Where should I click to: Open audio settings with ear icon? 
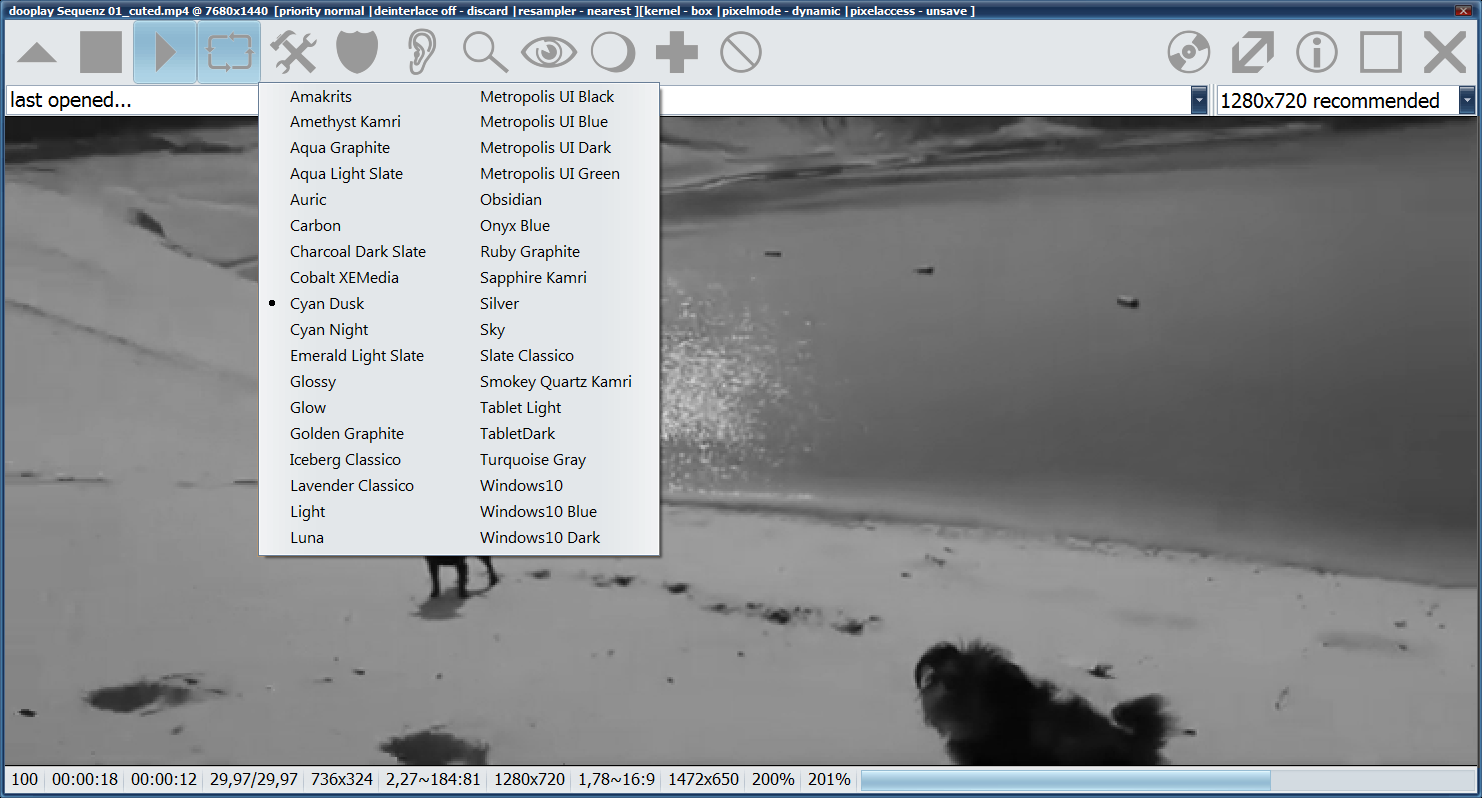[421, 52]
